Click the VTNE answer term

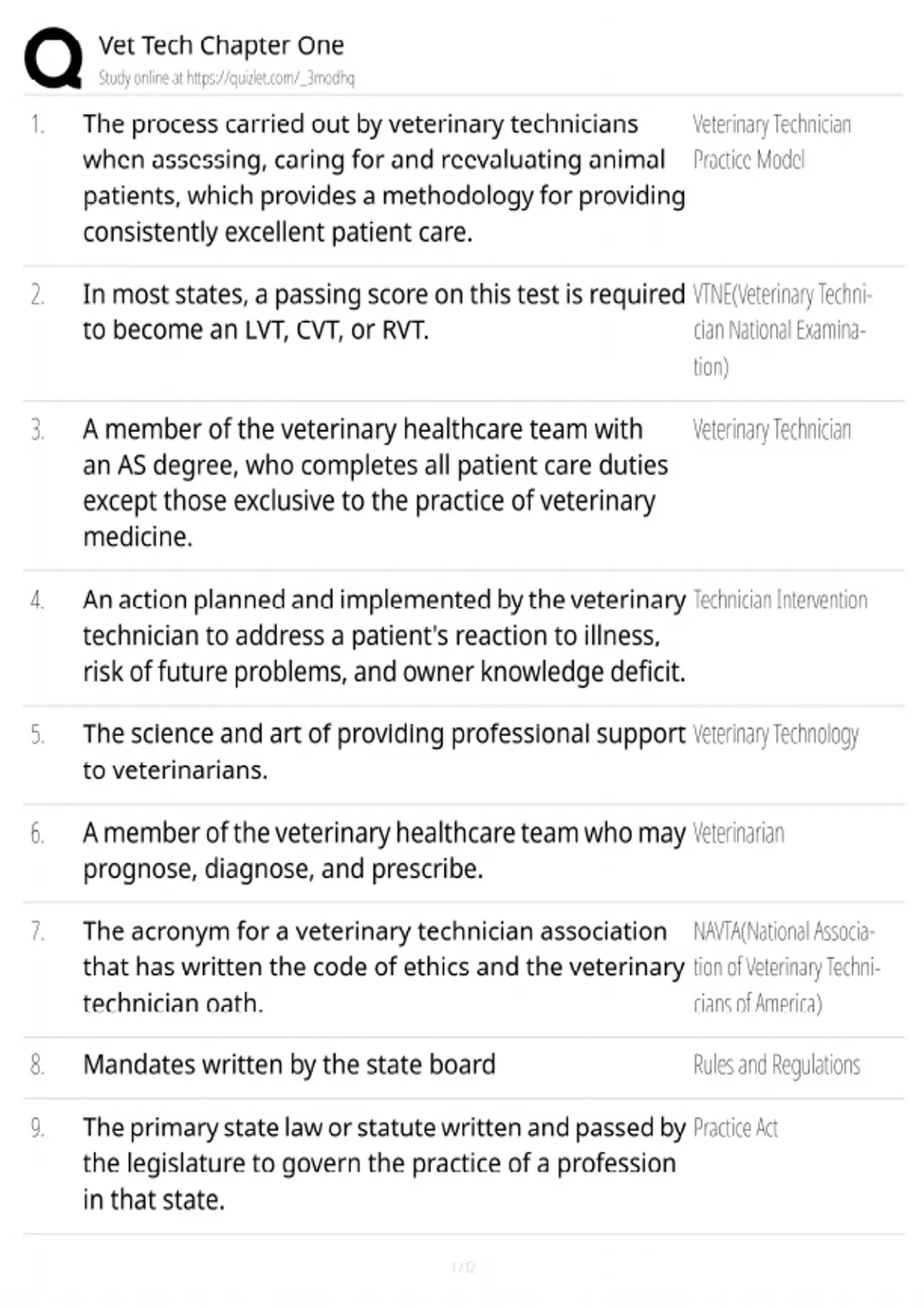[x=782, y=331]
